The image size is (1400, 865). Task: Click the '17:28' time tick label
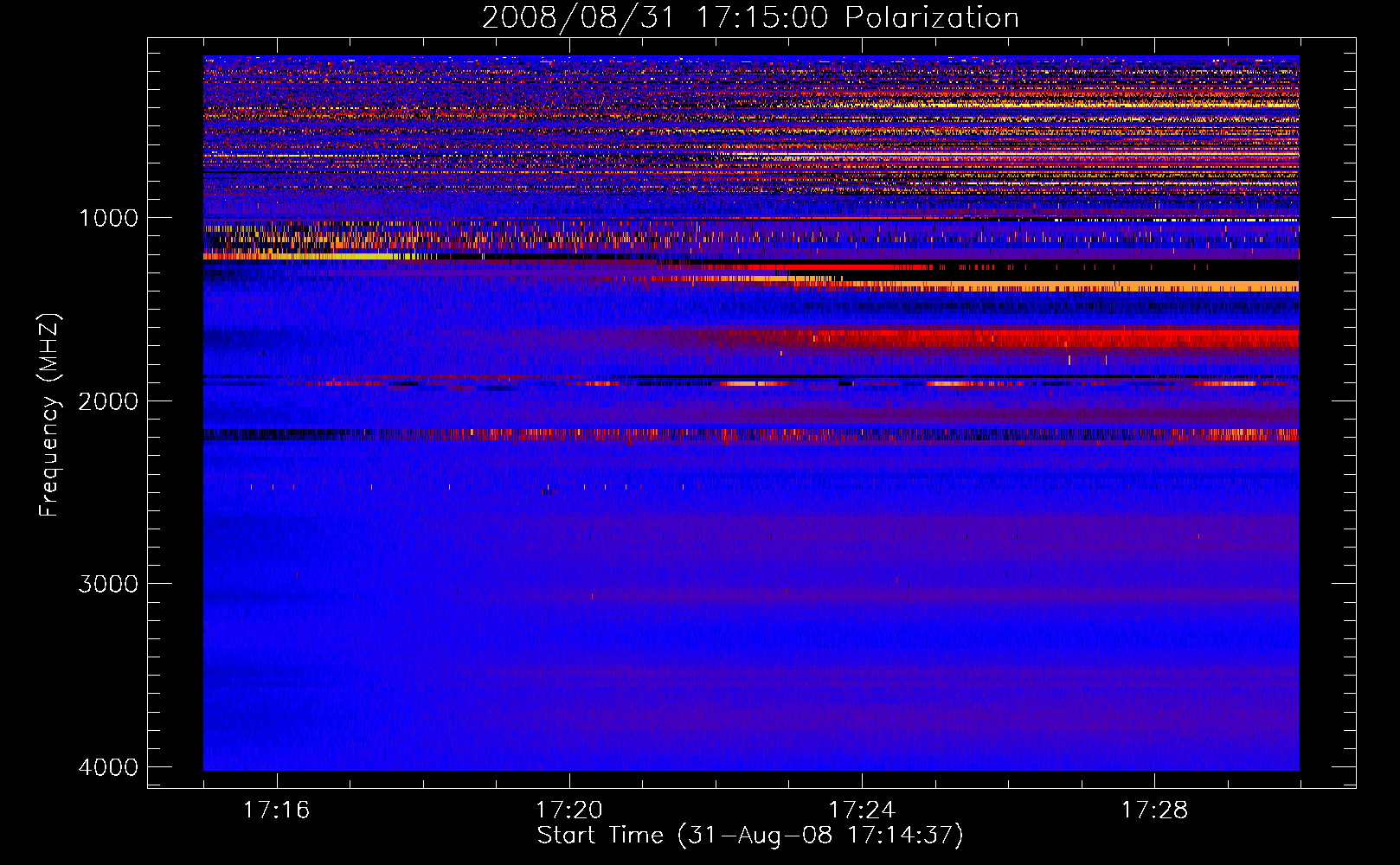1155,811
